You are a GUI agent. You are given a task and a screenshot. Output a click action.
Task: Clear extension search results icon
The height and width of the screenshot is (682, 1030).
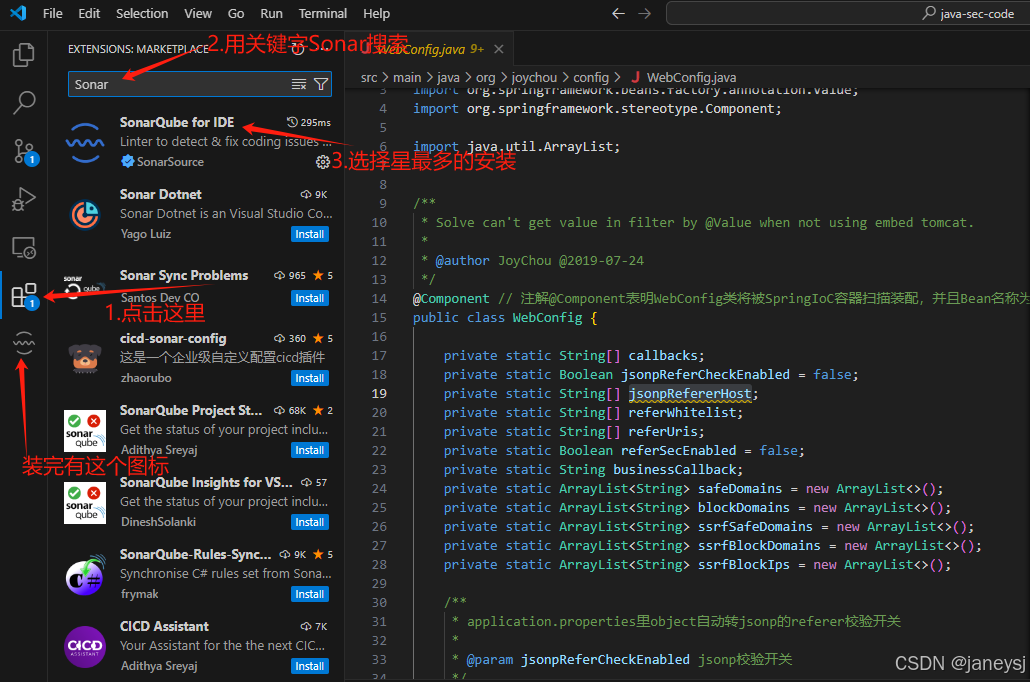point(299,84)
